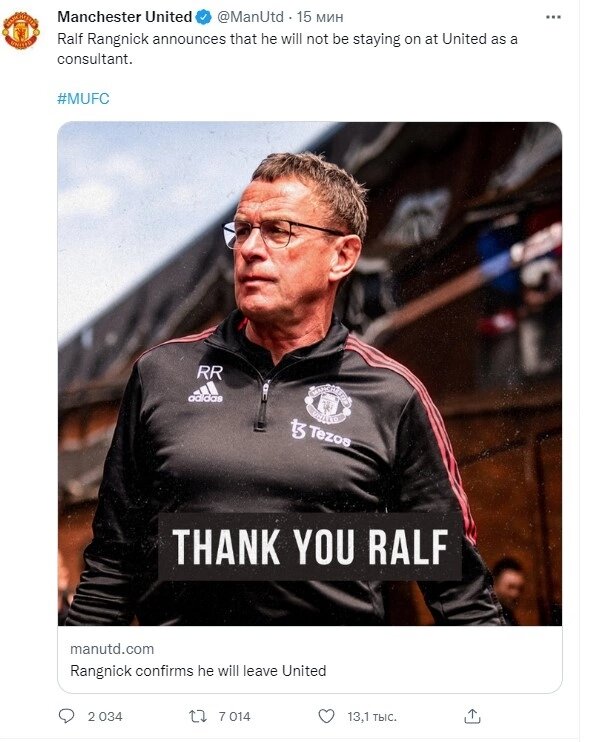Click the manutd.com domain label
Image resolution: width=594 pixels, height=742 pixels.
tap(112, 649)
